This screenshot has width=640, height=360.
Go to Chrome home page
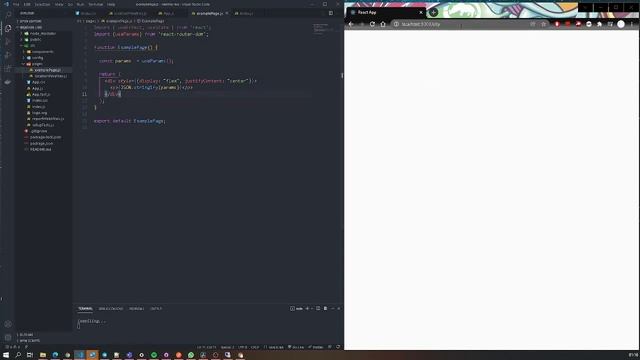coord(383,24)
